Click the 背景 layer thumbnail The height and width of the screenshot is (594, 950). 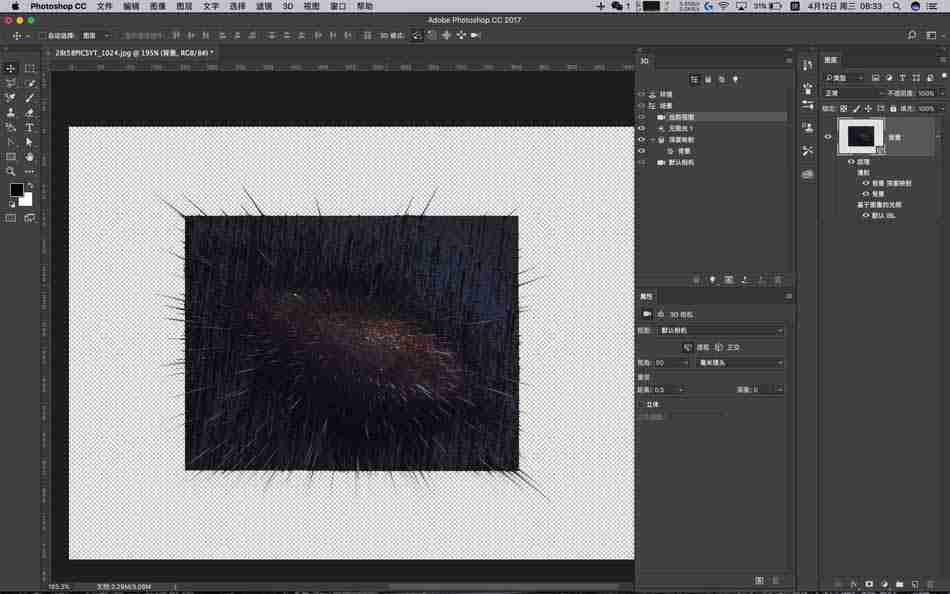click(860, 136)
